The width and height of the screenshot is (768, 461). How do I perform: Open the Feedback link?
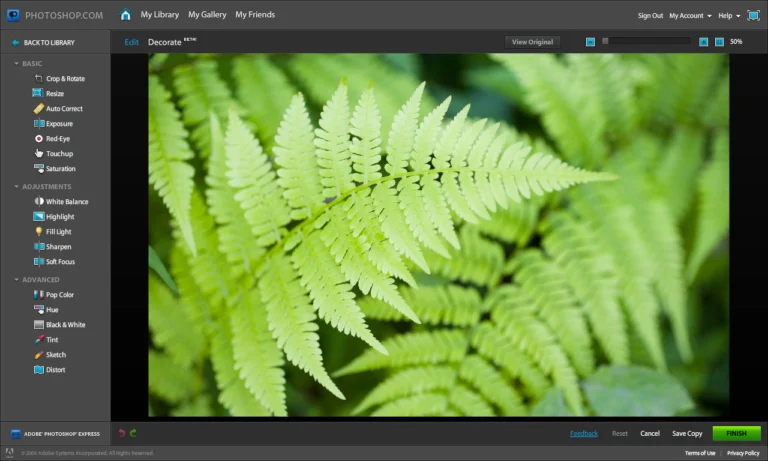click(584, 434)
